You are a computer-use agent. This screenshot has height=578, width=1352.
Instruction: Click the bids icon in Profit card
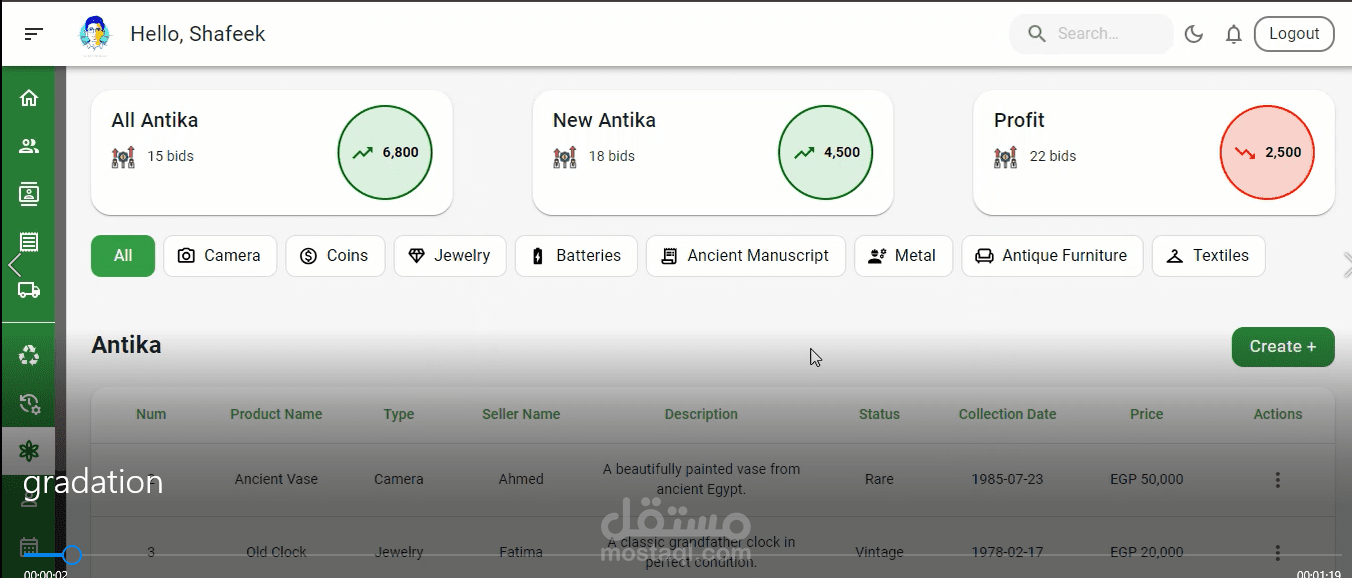pyautogui.click(x=1005, y=157)
